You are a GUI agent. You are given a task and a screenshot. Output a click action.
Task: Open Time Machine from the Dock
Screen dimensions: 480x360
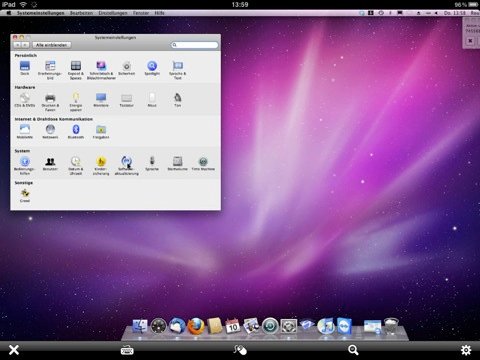(270, 326)
